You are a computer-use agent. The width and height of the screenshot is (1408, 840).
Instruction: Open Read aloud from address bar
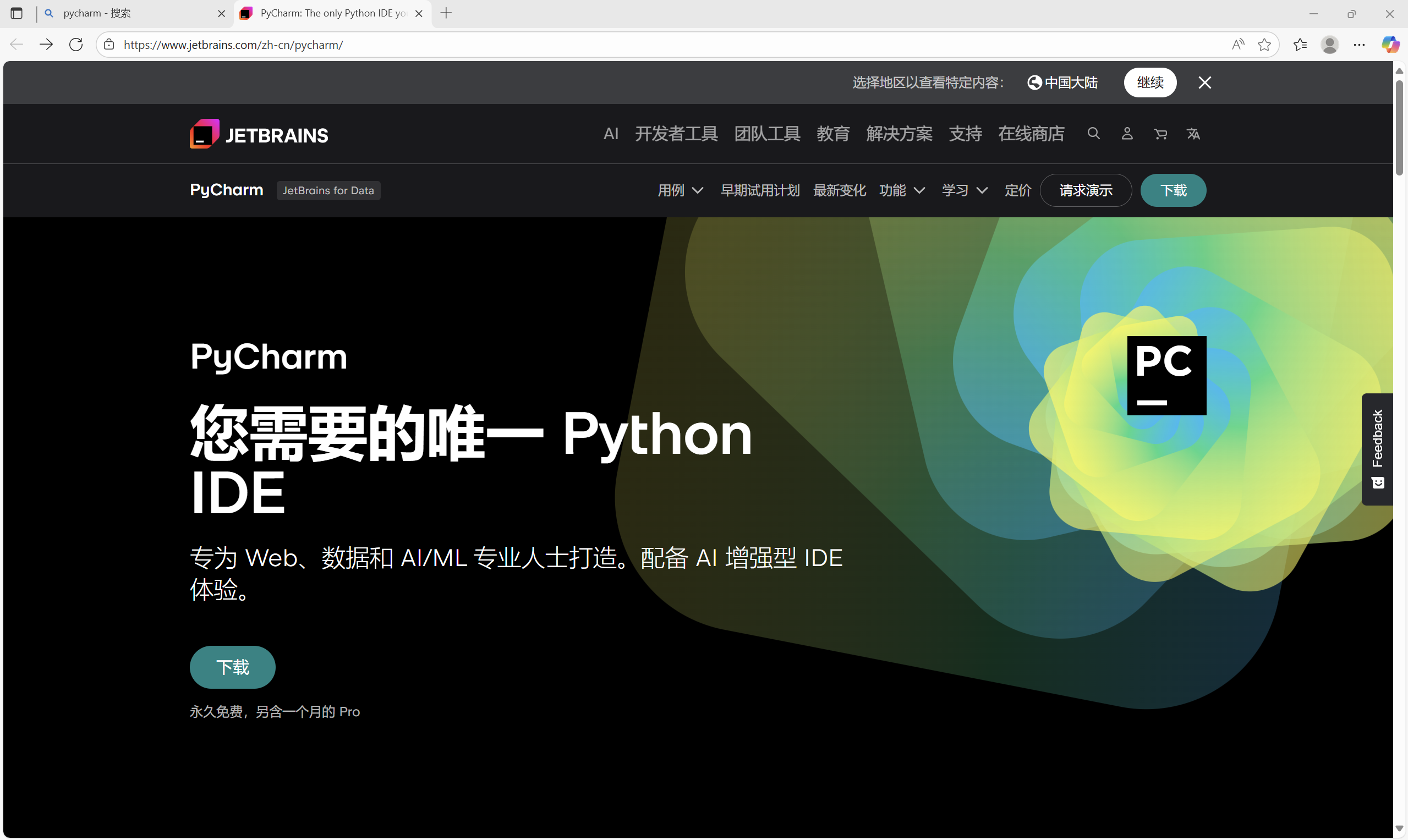(1238, 45)
